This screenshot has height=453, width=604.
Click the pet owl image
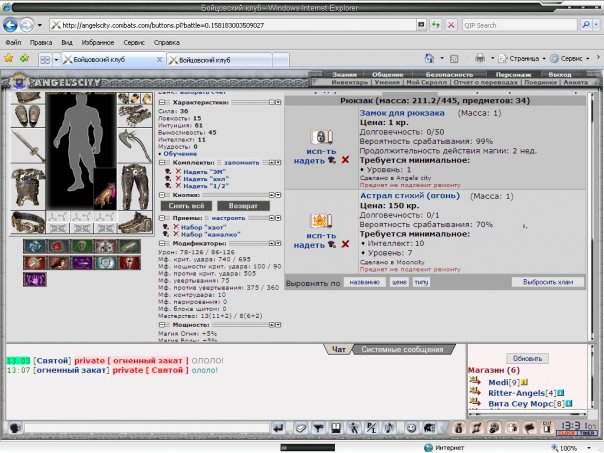[x=105, y=189]
